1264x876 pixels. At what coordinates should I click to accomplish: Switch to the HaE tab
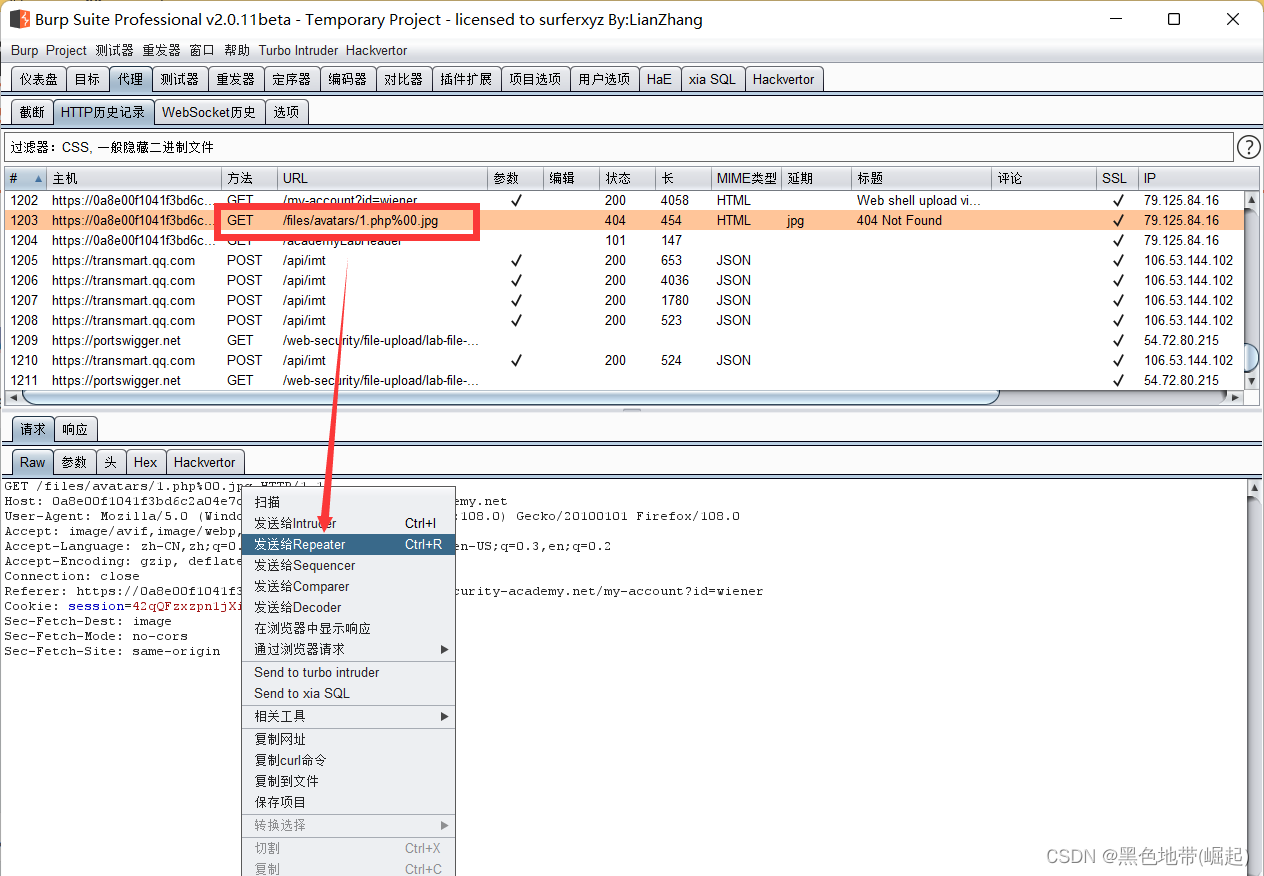pyautogui.click(x=659, y=79)
